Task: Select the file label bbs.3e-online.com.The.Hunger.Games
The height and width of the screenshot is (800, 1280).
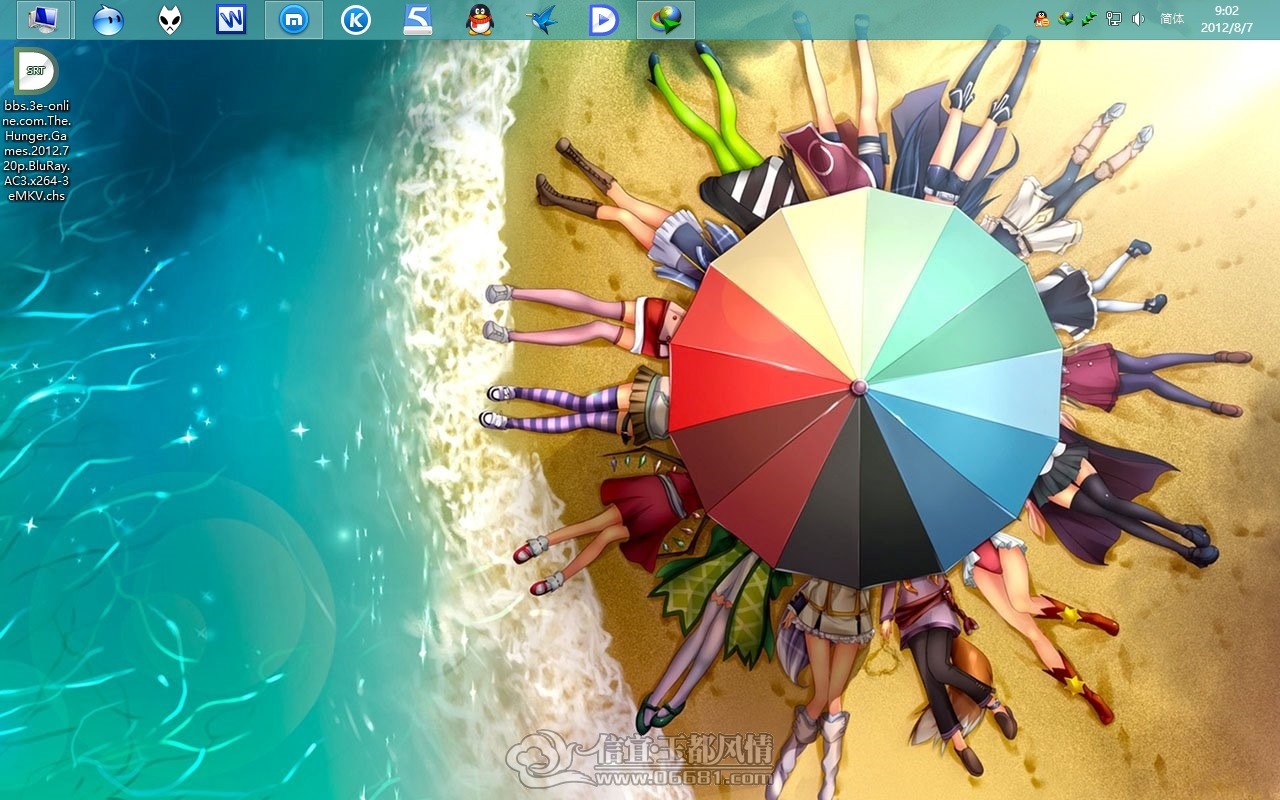Action: (x=36, y=150)
